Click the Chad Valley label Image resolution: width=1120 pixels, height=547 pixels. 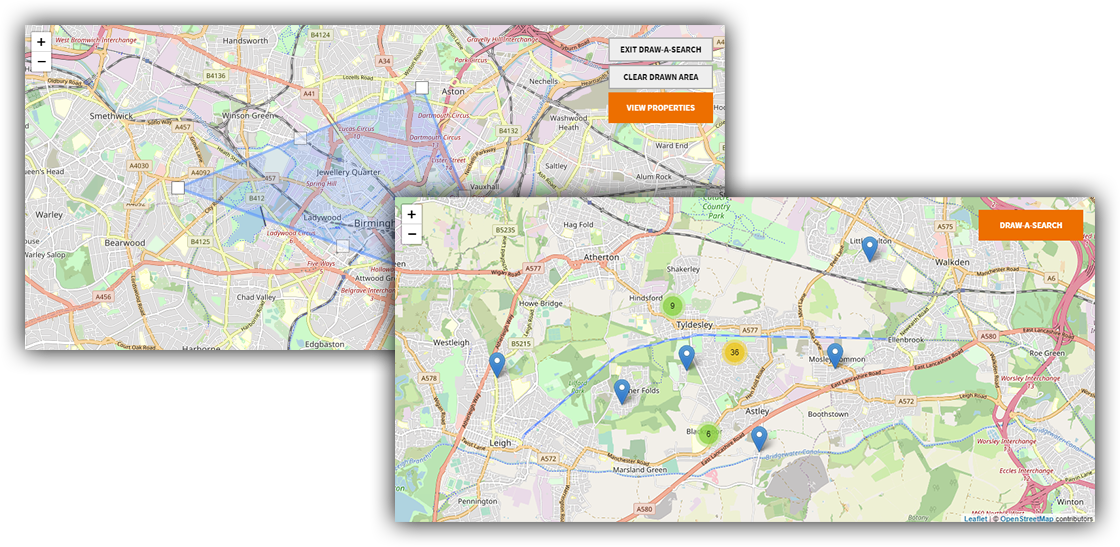pyautogui.click(x=256, y=296)
